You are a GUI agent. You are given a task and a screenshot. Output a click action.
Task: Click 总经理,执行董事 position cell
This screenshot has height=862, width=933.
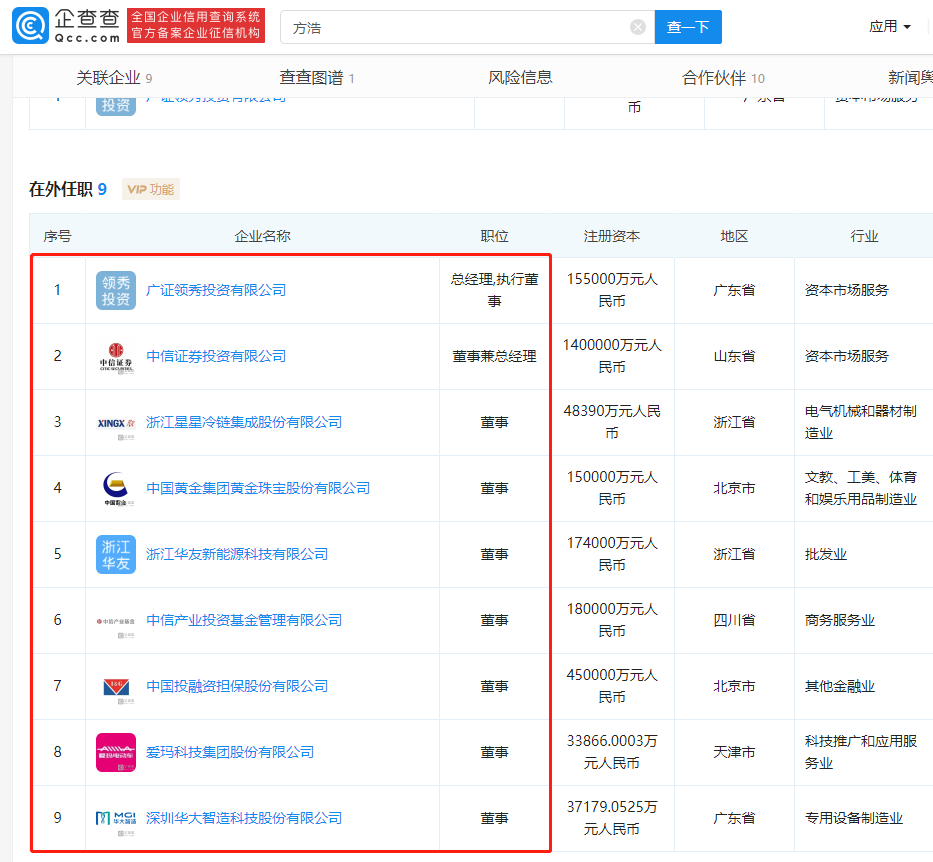[494, 290]
